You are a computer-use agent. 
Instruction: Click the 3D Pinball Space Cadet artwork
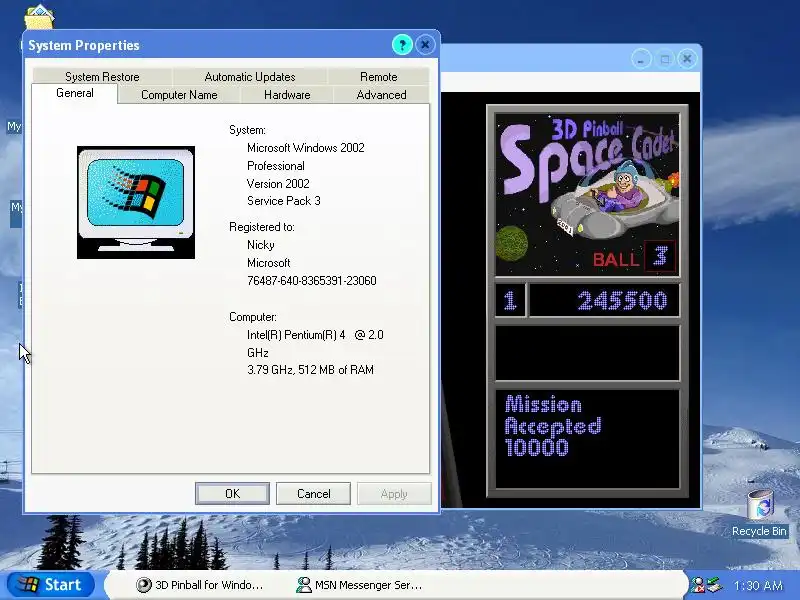click(587, 194)
